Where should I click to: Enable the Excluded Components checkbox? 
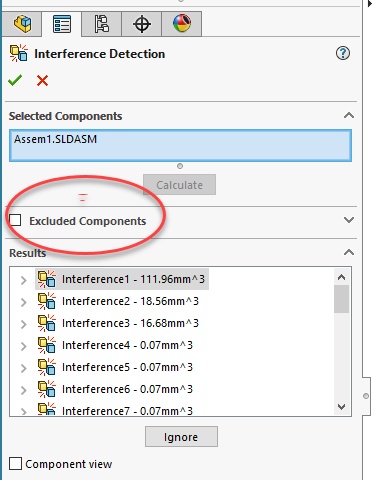point(15,220)
